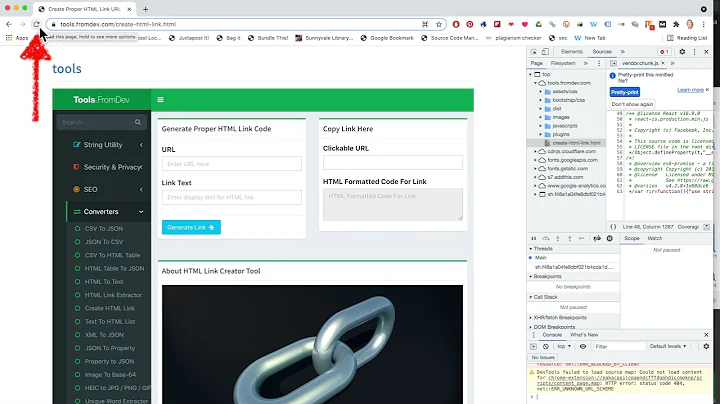Click the curly braces pretty-print icon
The width and height of the screenshot is (720, 404).
(x=613, y=227)
